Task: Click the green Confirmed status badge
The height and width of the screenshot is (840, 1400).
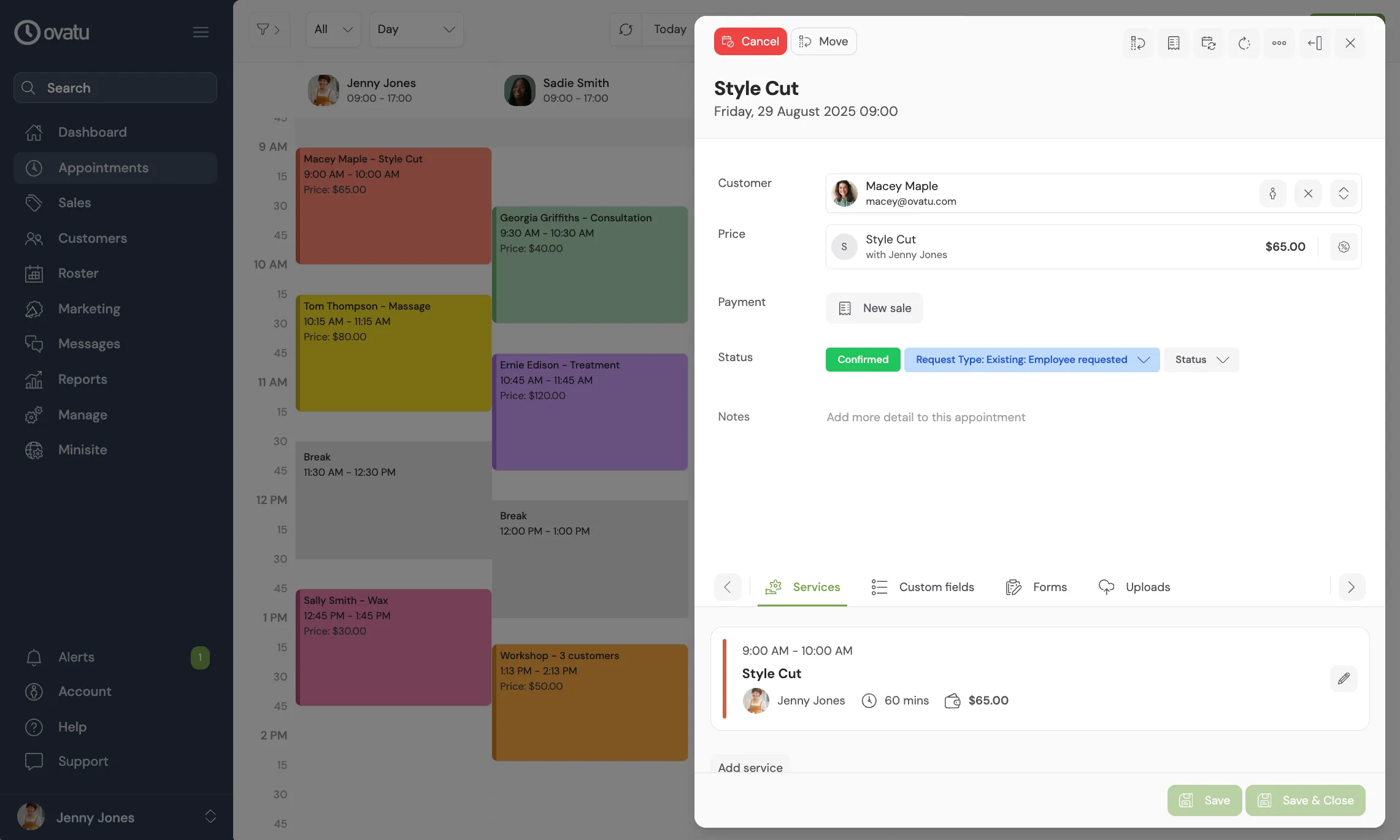Action: pos(863,359)
